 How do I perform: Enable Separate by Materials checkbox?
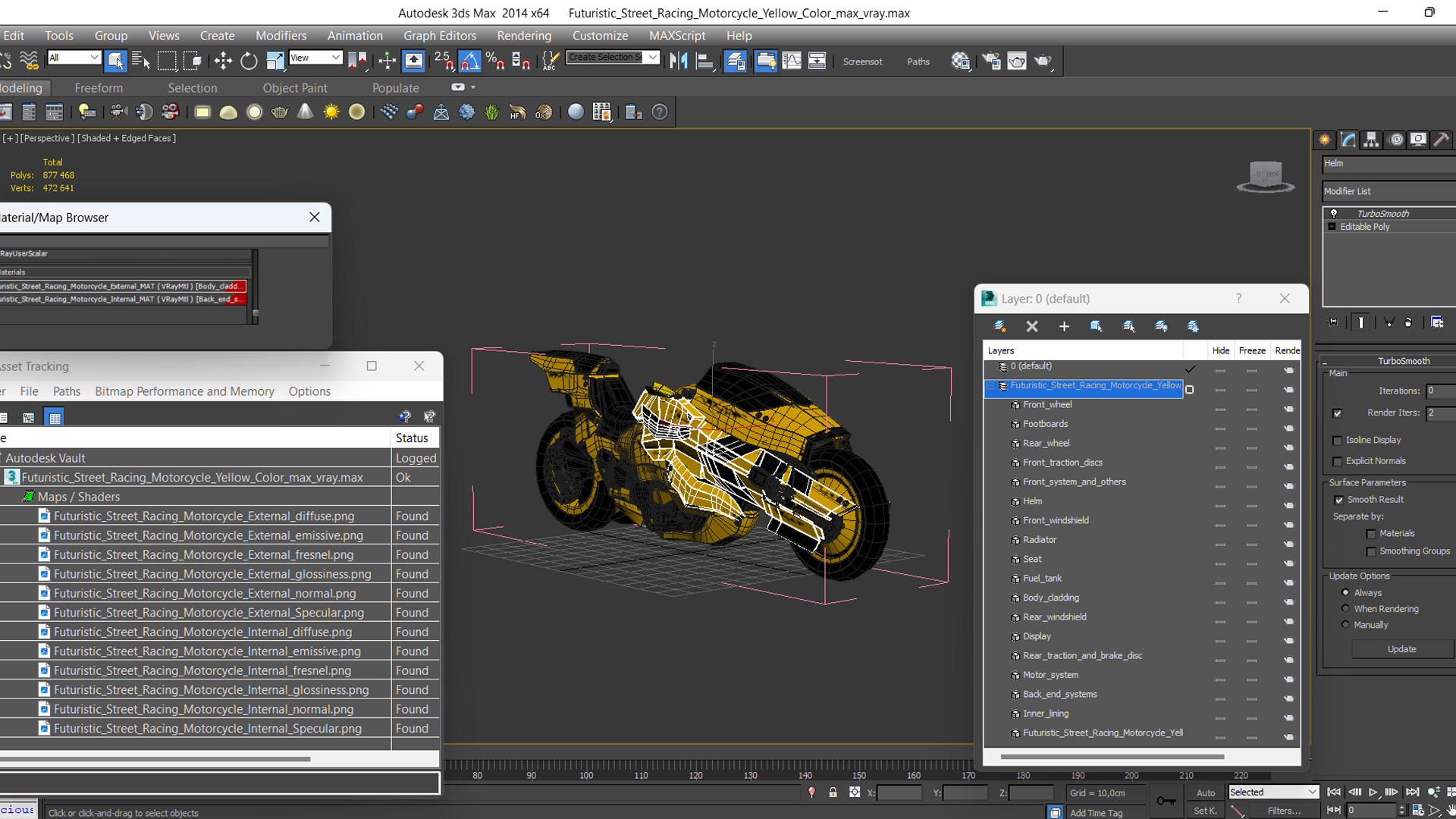[x=1371, y=534]
